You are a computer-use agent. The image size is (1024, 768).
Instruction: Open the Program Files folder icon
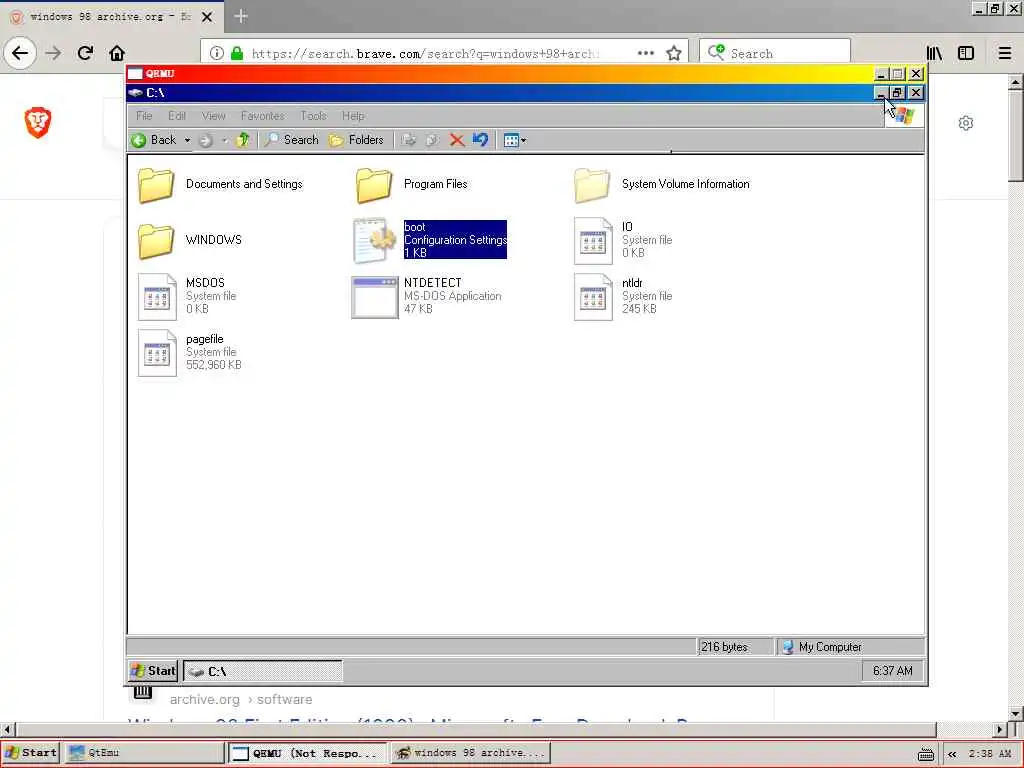click(x=374, y=185)
